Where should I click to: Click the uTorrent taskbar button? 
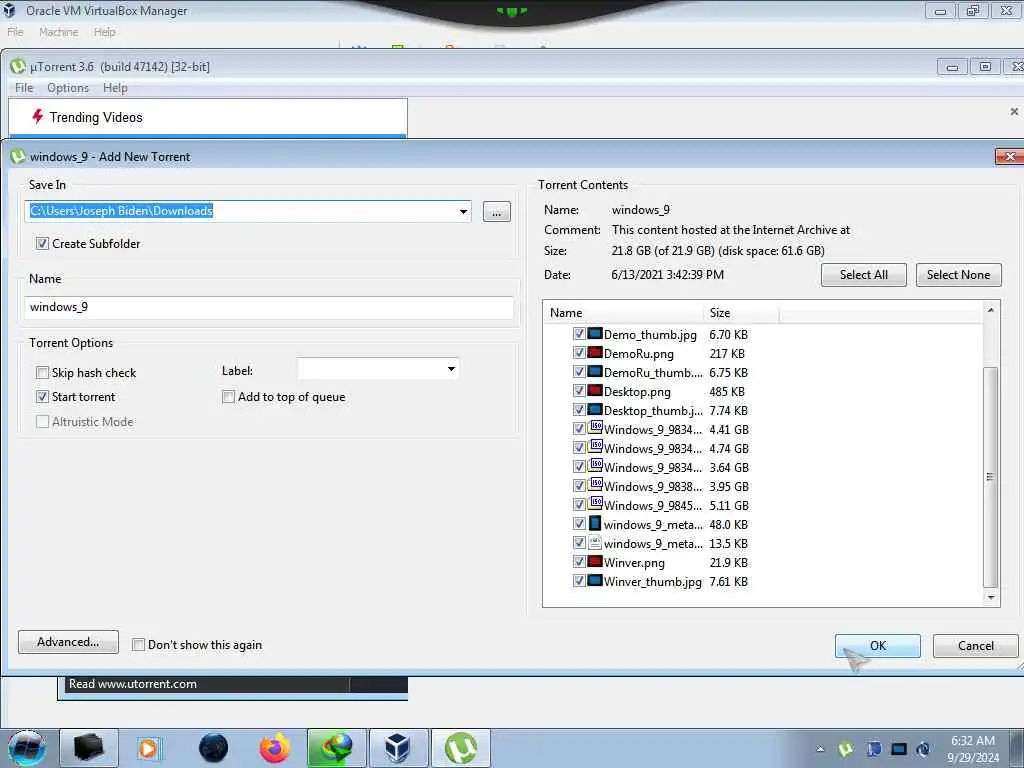460,748
